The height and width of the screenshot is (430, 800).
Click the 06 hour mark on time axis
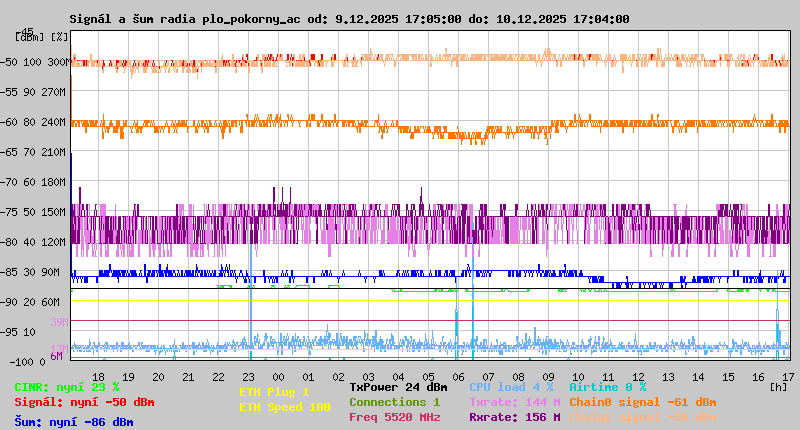[458, 376]
